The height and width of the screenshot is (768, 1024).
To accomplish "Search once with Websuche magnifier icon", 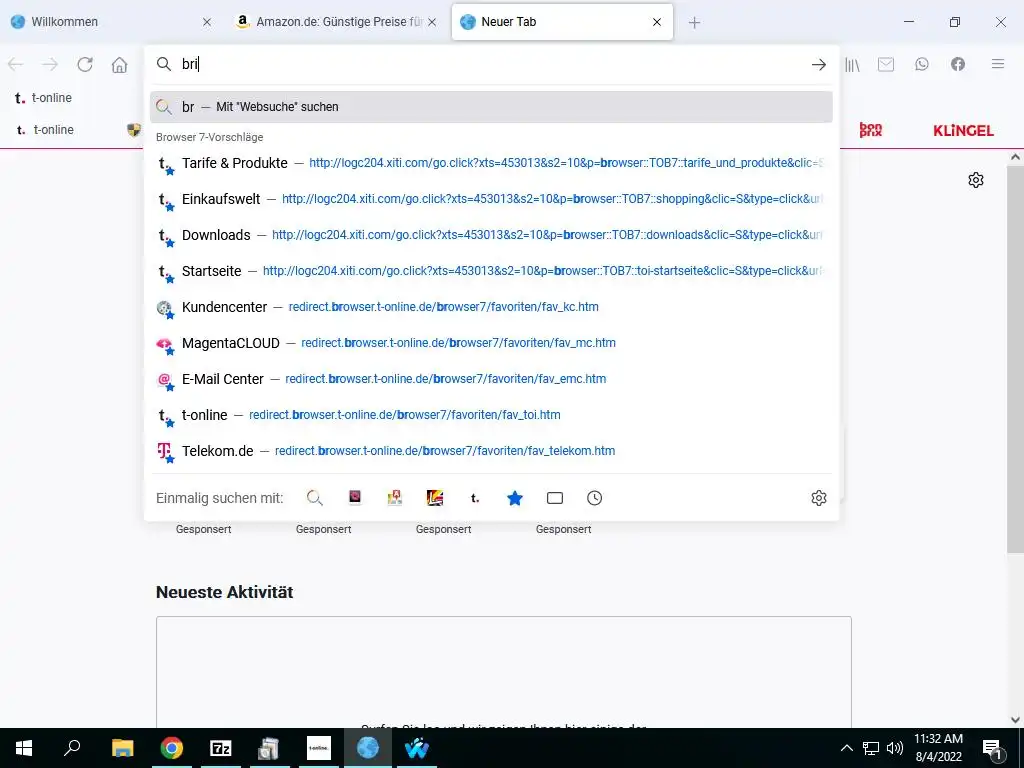I will pos(315,498).
